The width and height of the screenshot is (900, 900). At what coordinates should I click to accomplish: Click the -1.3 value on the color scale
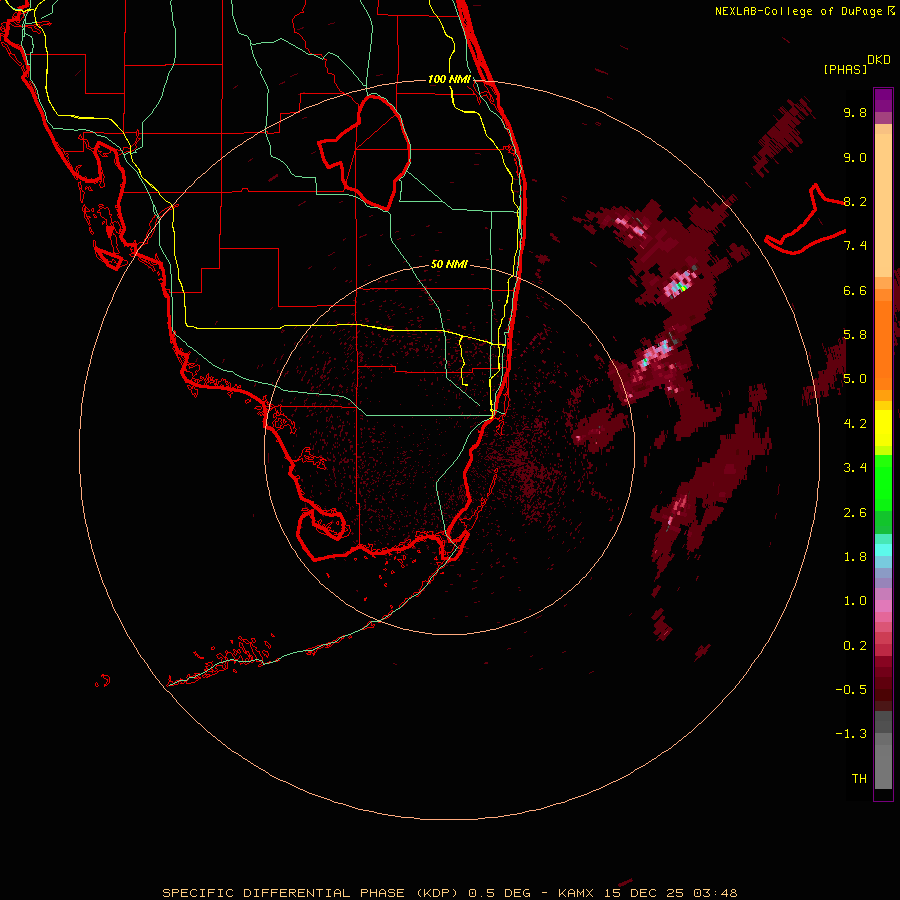click(x=851, y=734)
